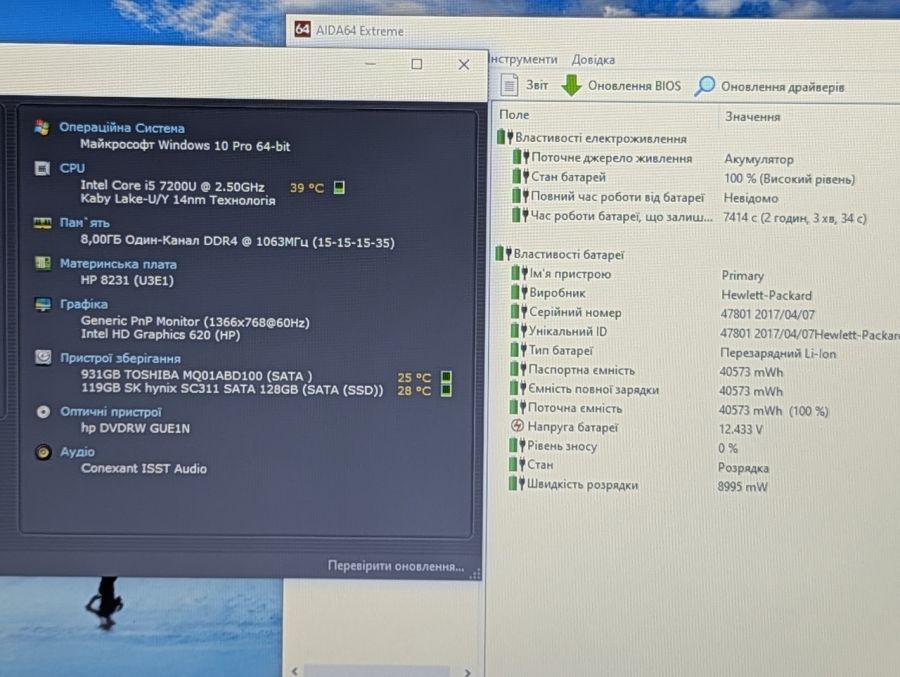Click the AIDA64 Extreme title bar logo
Image resolution: width=900 pixels, height=677 pixels.
point(302,29)
